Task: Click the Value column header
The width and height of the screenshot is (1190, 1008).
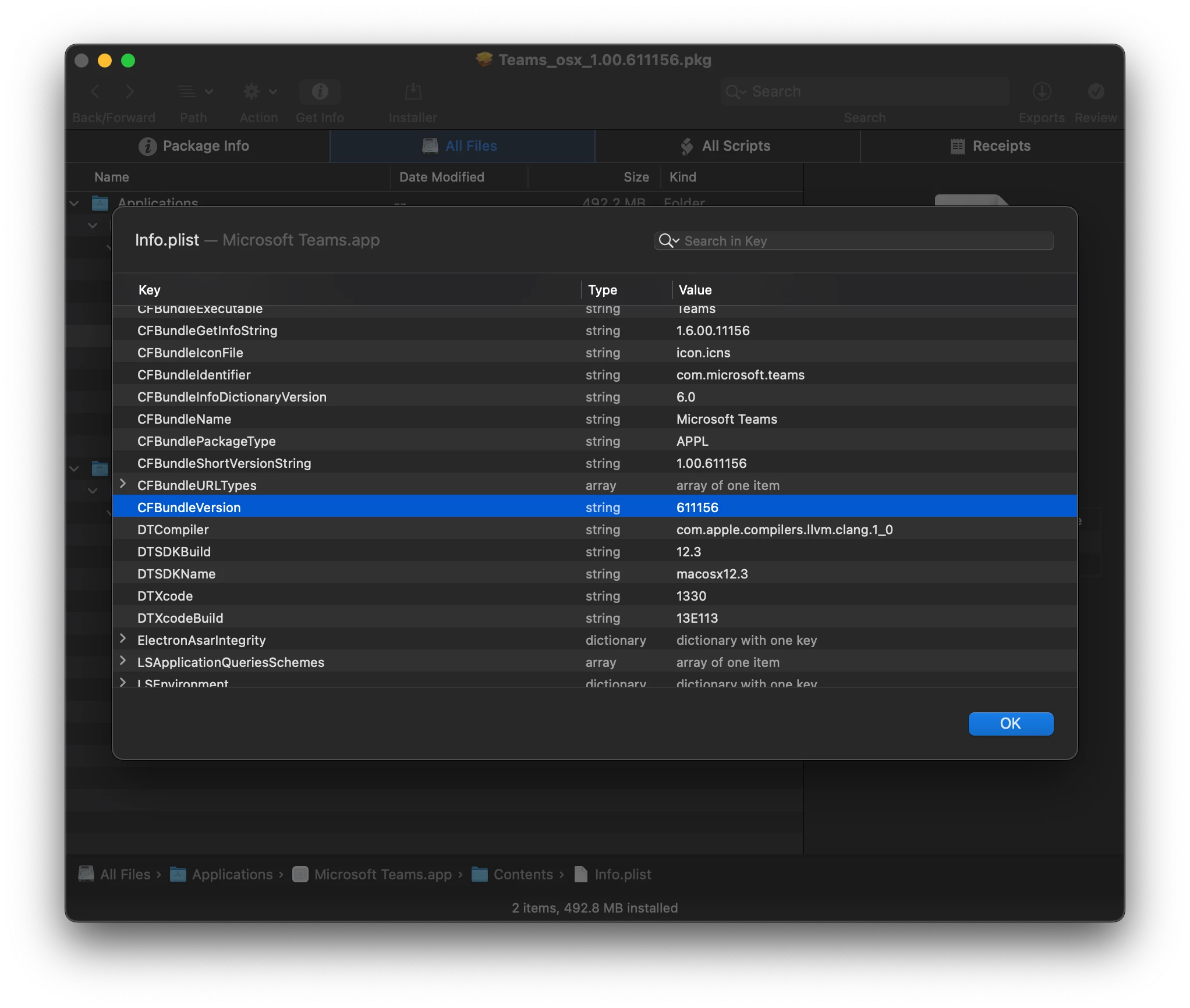Action: 695,290
